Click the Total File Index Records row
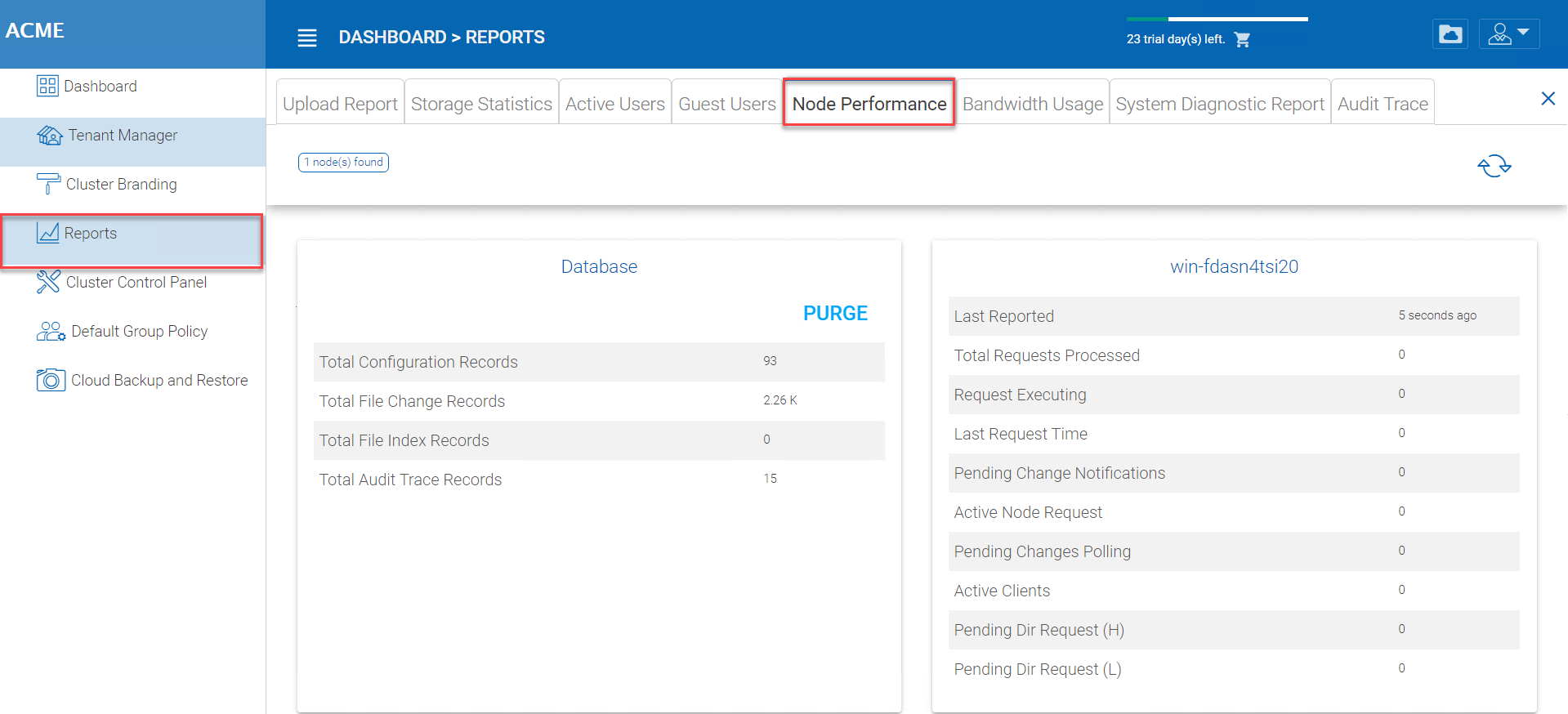The width and height of the screenshot is (1568, 714). 599,440
